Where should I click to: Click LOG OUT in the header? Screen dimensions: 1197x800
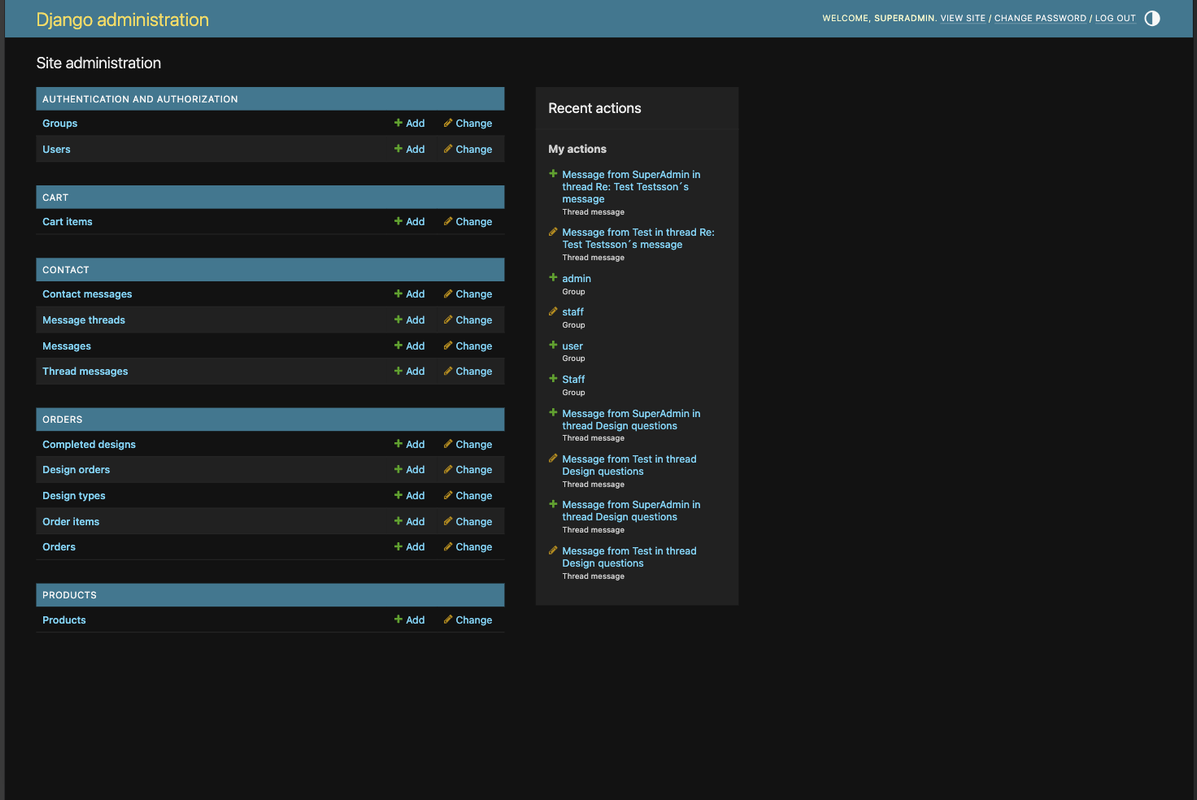point(1115,18)
